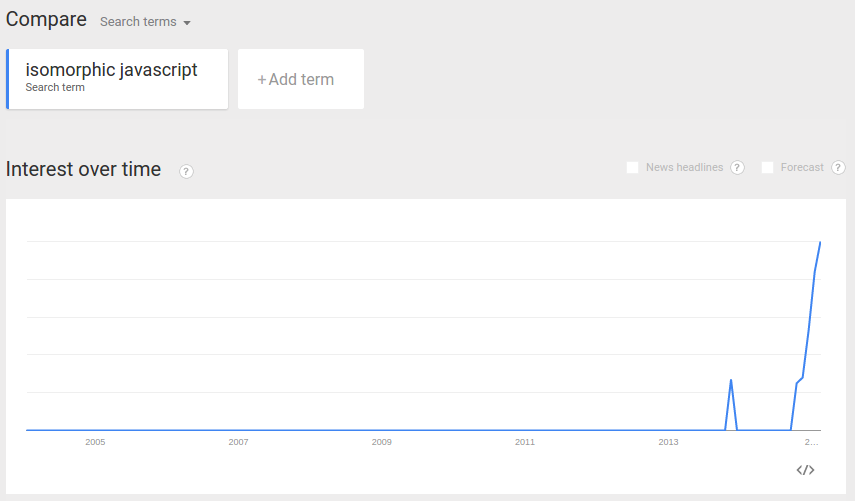855x501 pixels.
Task: Click the Add term button
Action: pos(301,79)
